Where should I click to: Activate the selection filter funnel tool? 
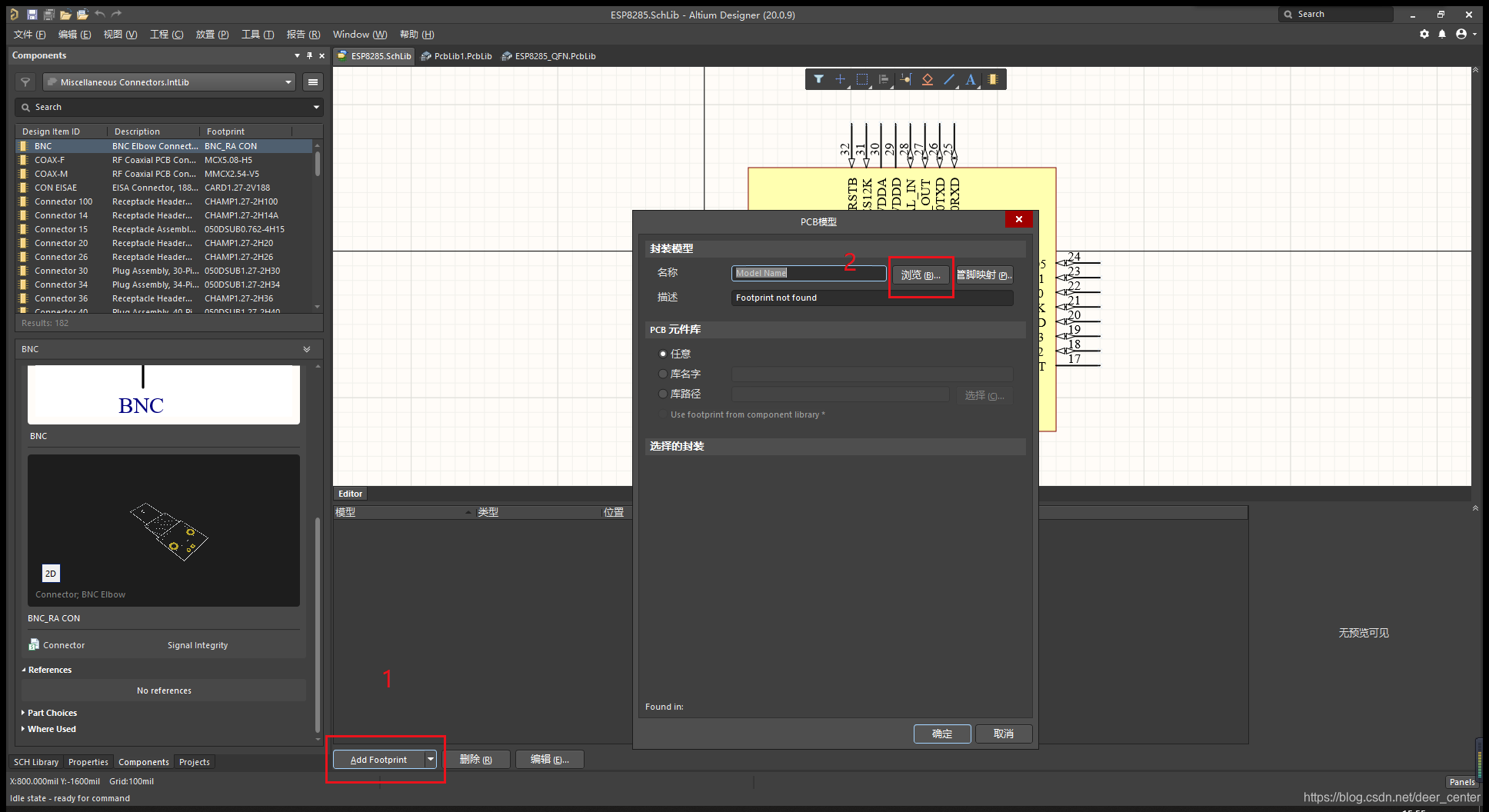818,79
